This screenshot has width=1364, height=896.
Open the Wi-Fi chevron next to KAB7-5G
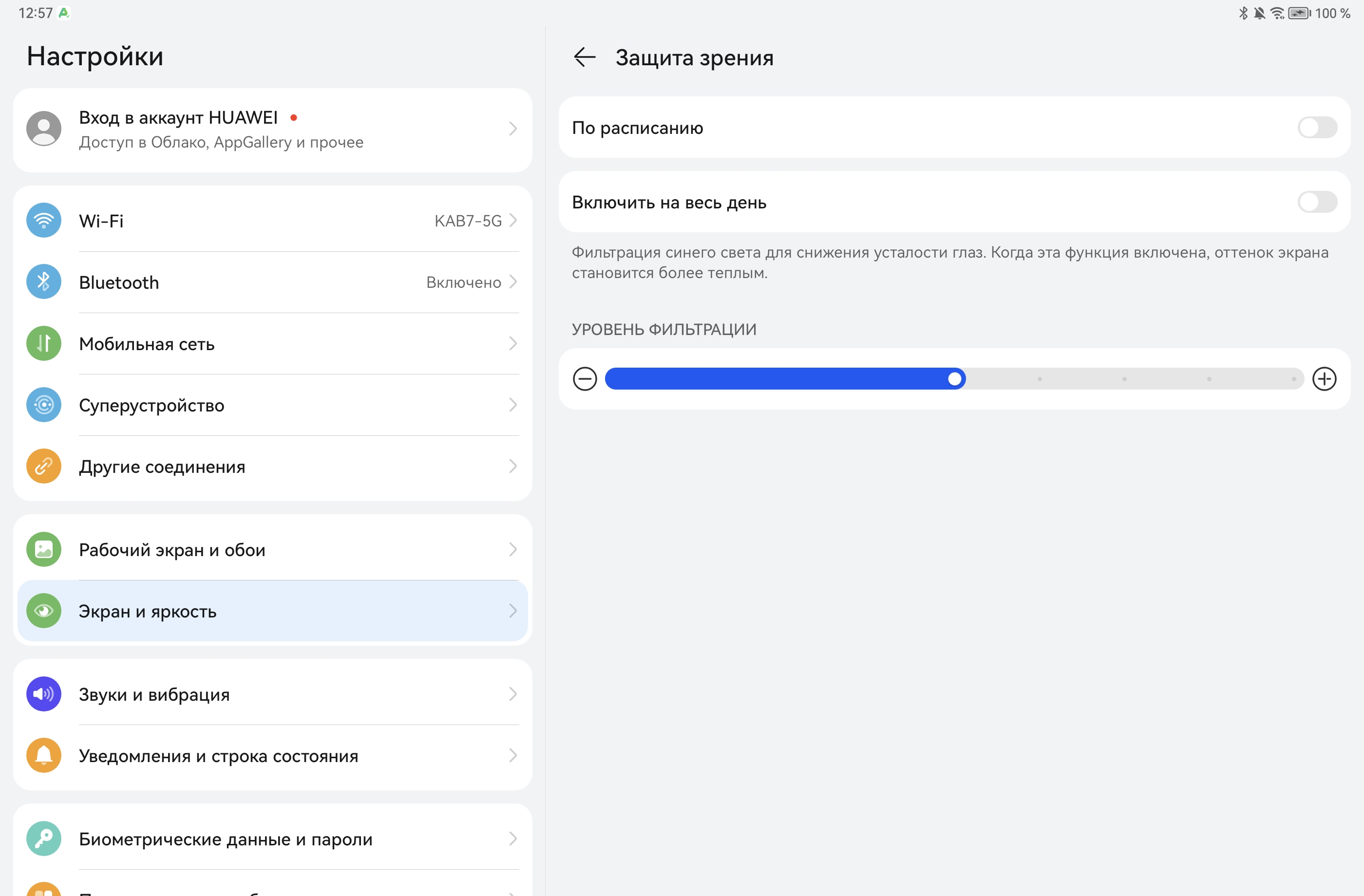pyautogui.click(x=513, y=221)
